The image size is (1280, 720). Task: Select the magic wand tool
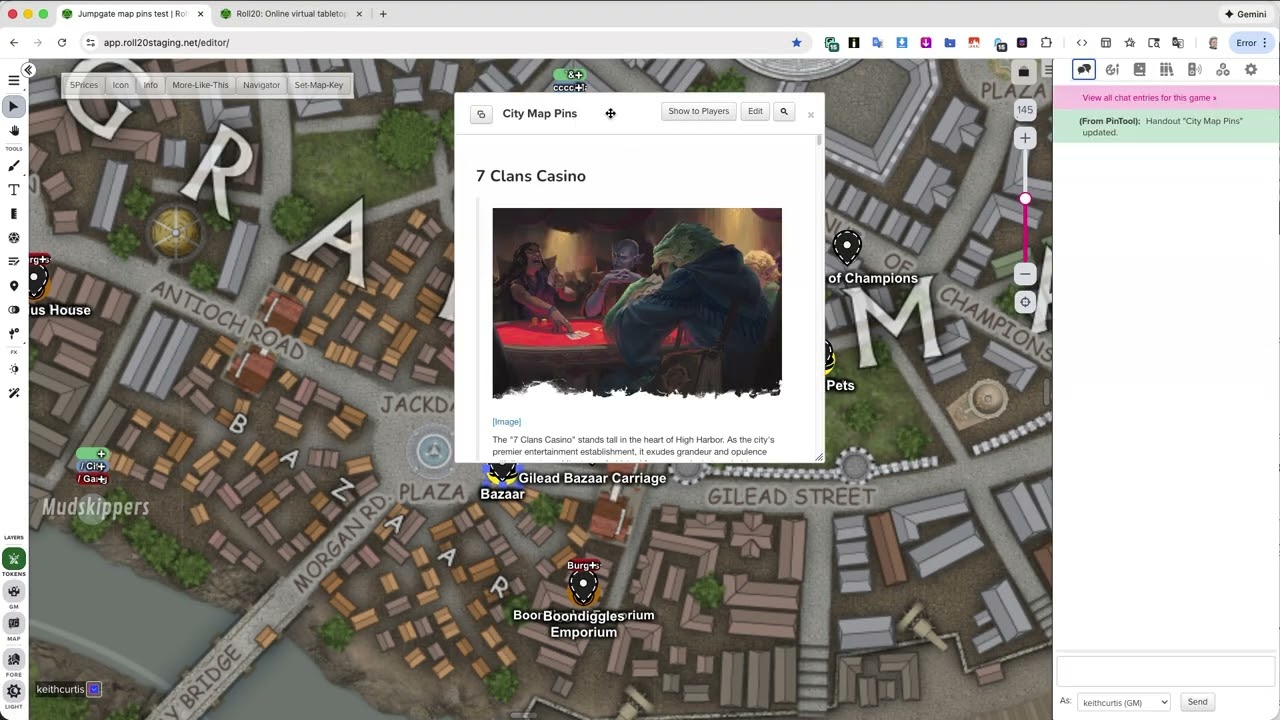point(14,393)
